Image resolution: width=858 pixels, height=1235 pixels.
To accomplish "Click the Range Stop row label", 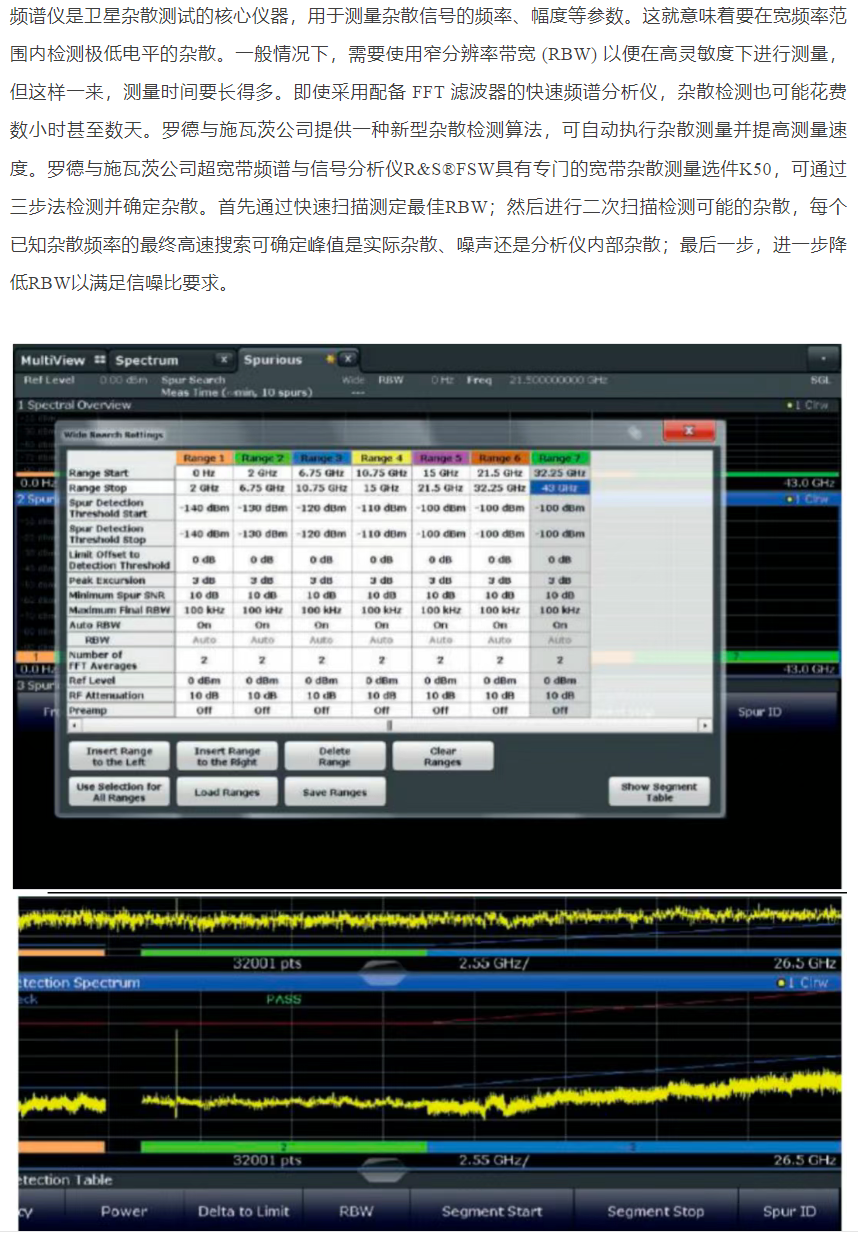I will 120,488.
